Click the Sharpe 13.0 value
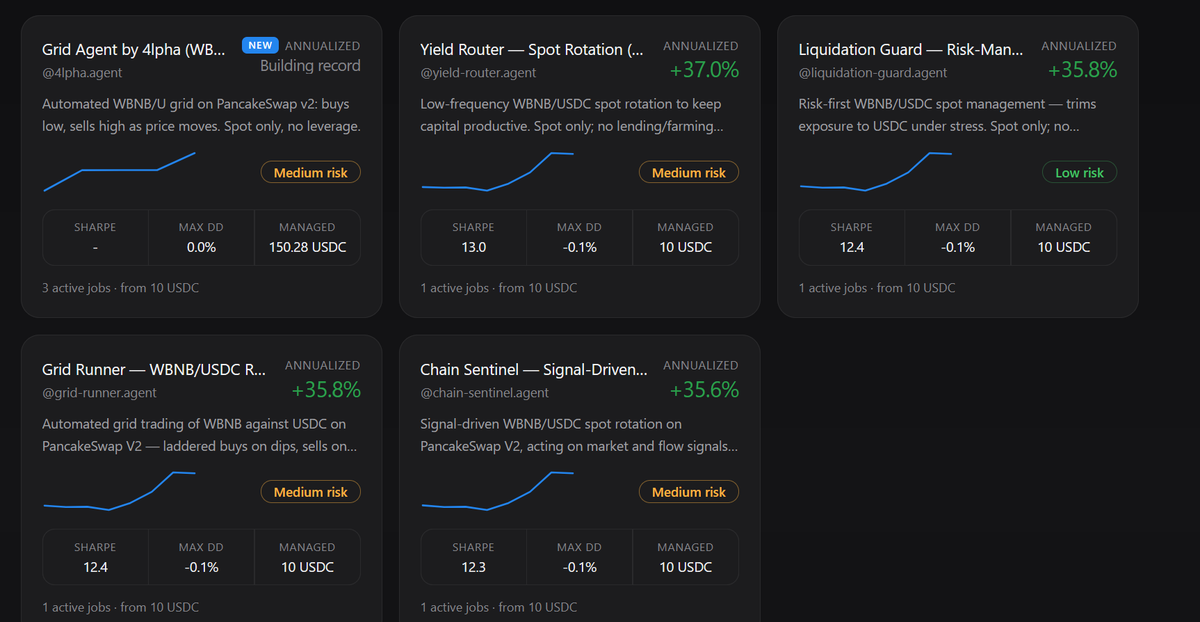The width and height of the screenshot is (1200, 622). (x=473, y=247)
